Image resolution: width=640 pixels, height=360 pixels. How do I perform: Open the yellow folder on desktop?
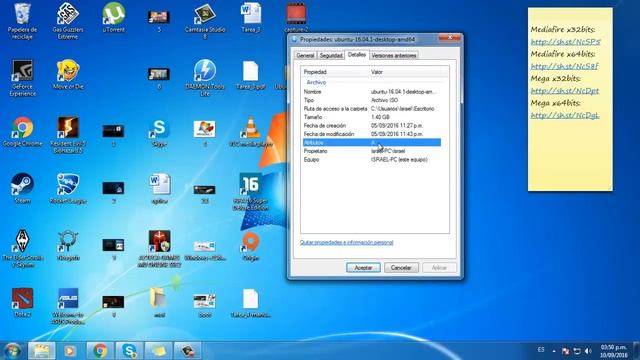point(159,303)
